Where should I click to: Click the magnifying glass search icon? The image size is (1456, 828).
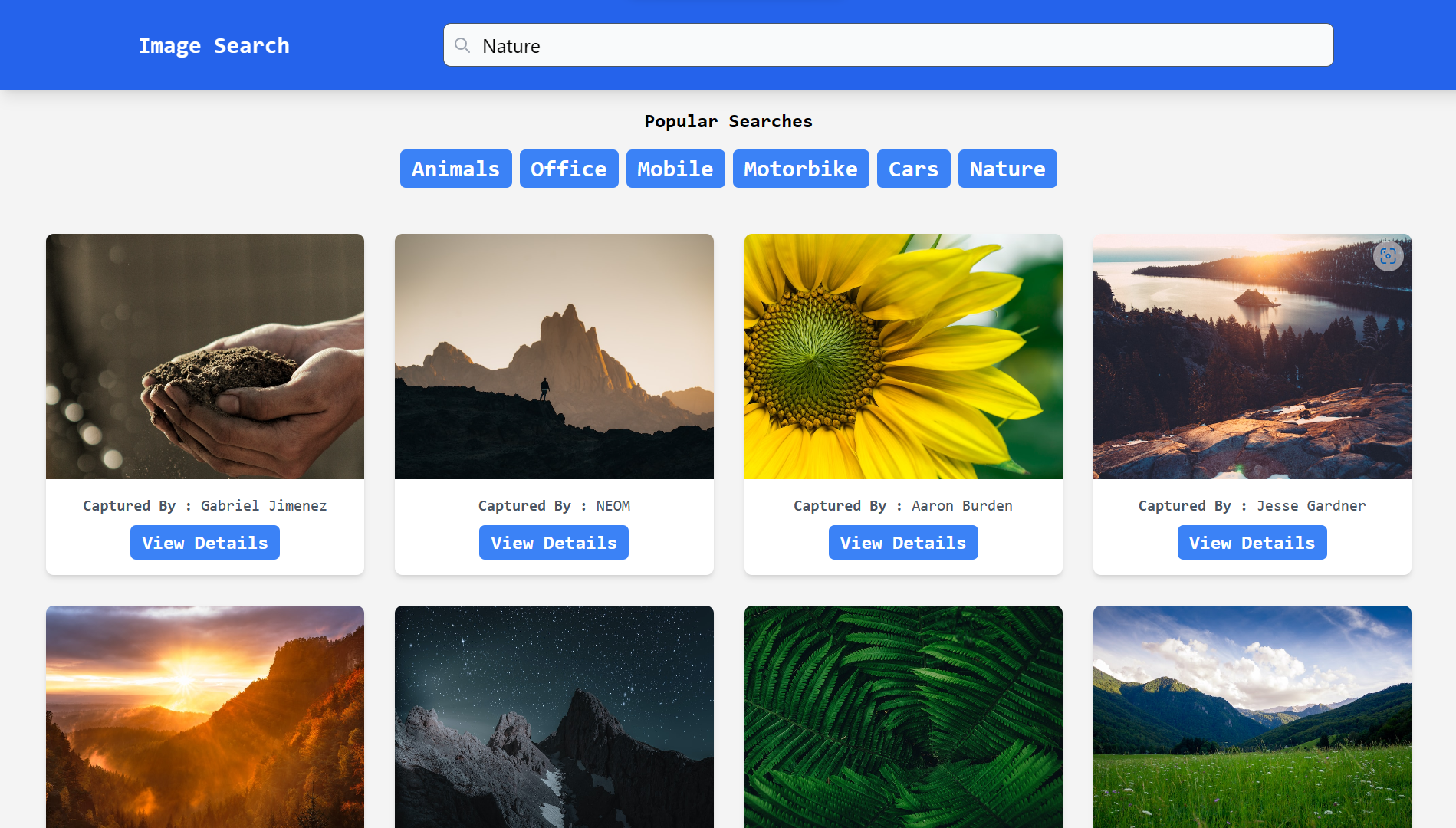pyautogui.click(x=462, y=45)
